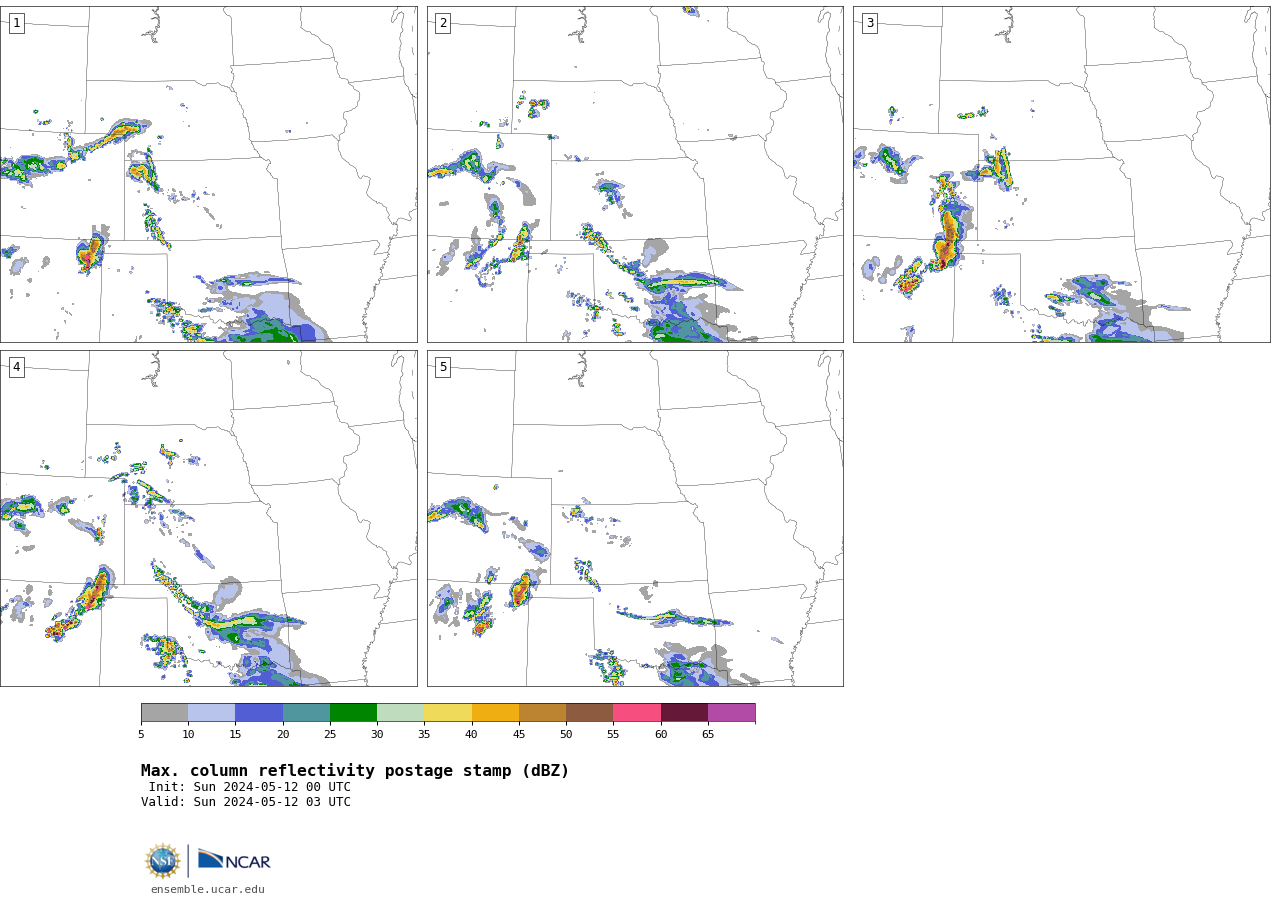Click the colorbar tick label 45

tap(519, 734)
